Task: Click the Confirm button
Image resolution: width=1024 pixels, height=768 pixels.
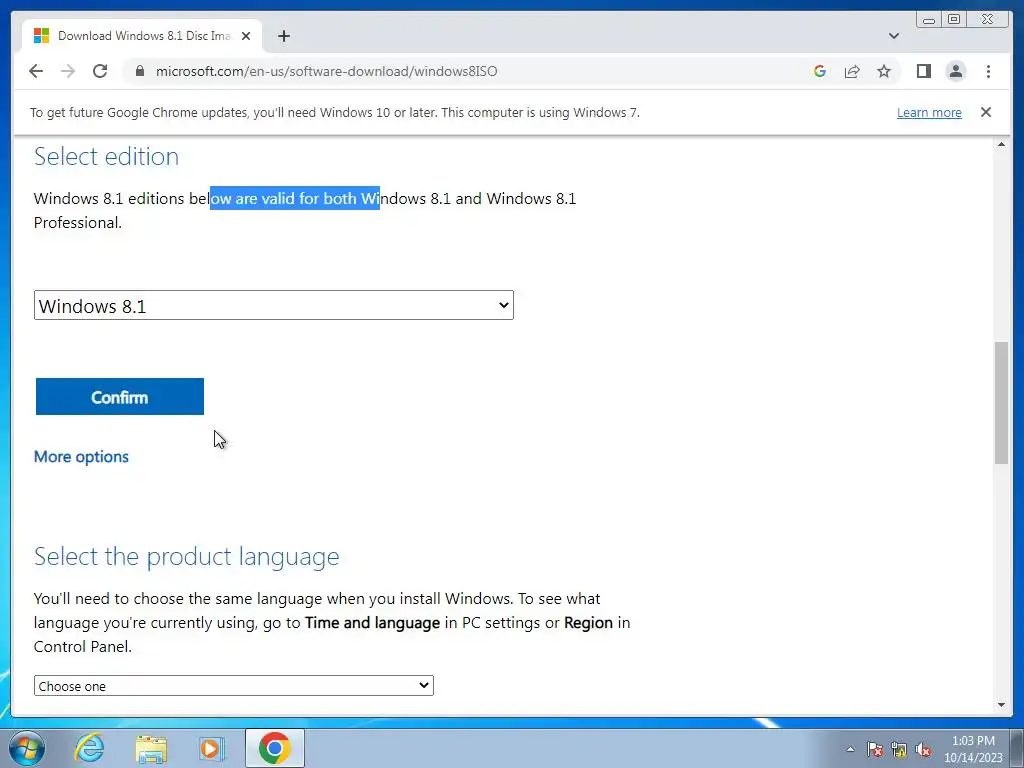Action: pos(120,396)
